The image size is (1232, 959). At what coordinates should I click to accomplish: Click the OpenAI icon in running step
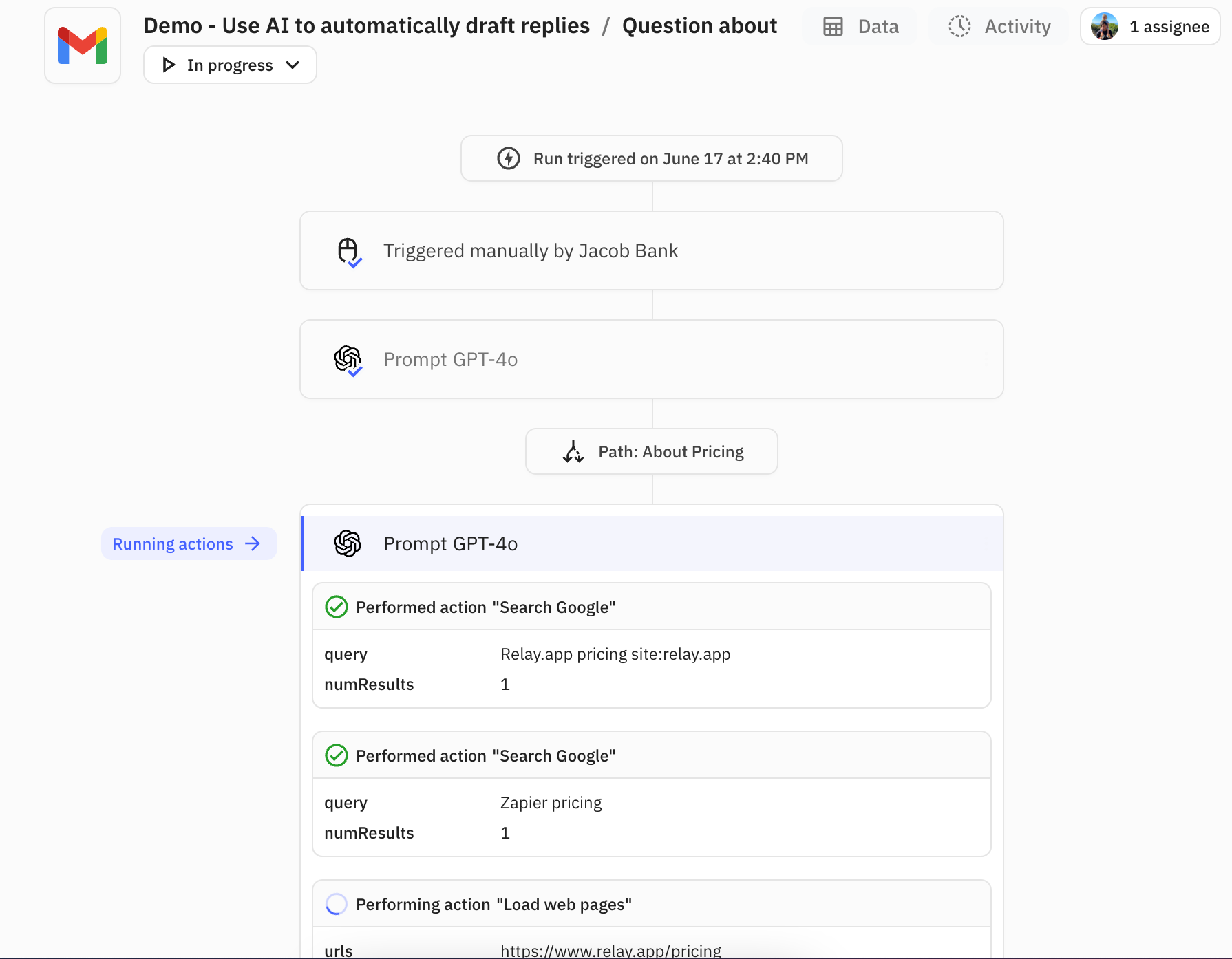coord(348,543)
